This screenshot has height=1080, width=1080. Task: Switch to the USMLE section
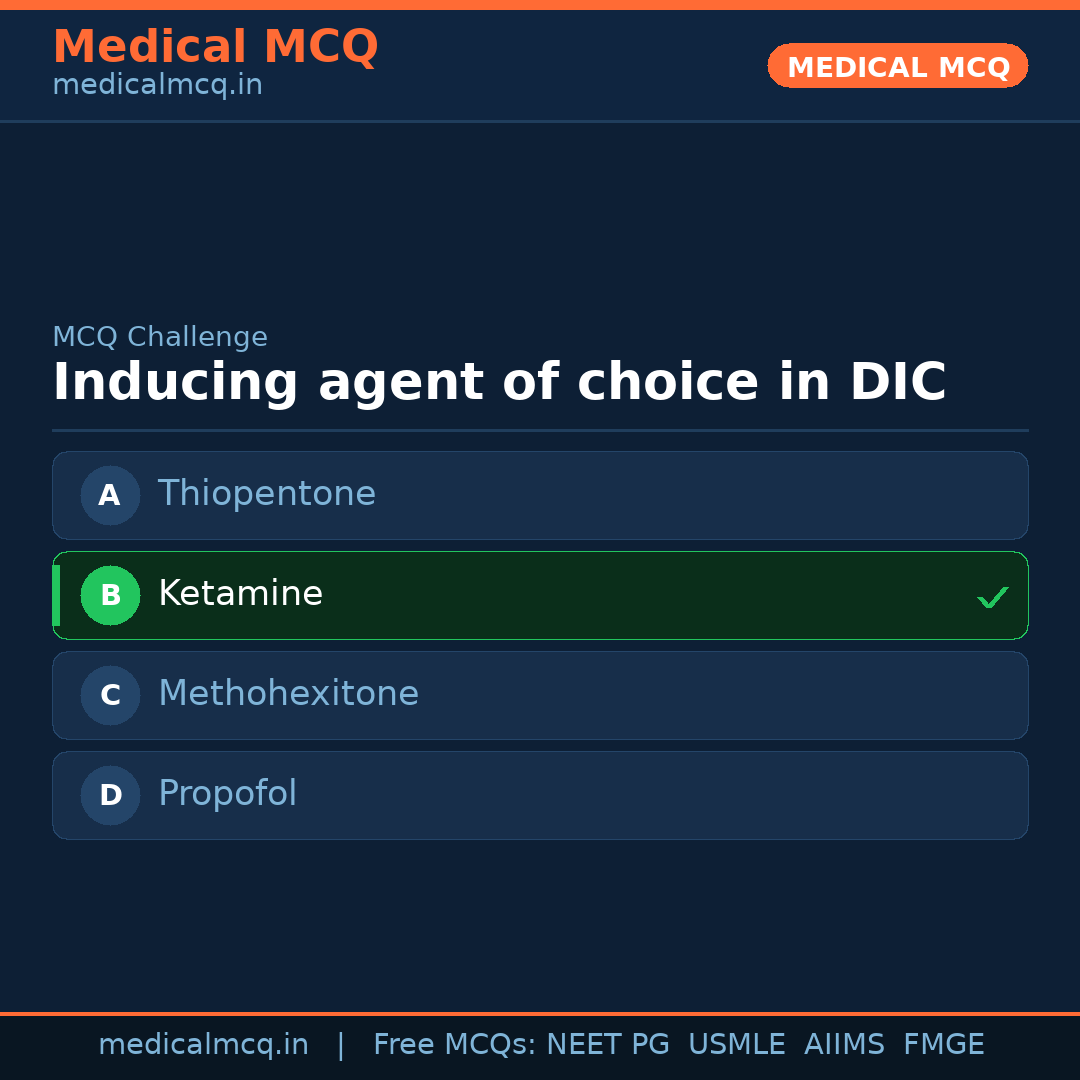click(x=737, y=1044)
